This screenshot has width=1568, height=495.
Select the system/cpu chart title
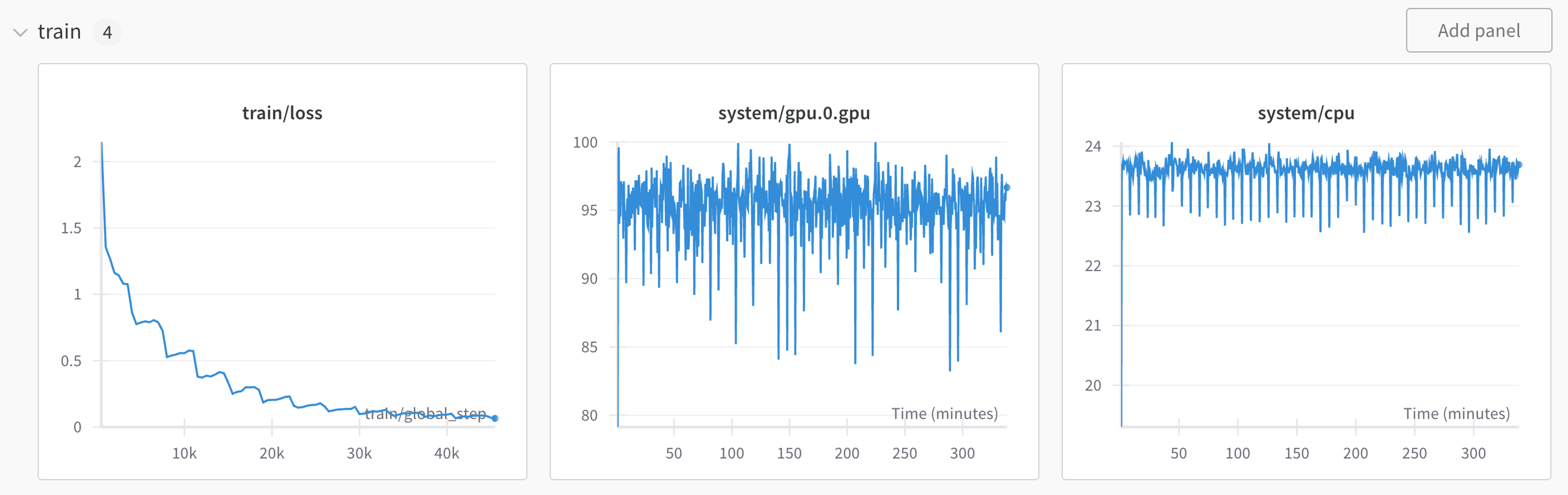(x=1306, y=113)
